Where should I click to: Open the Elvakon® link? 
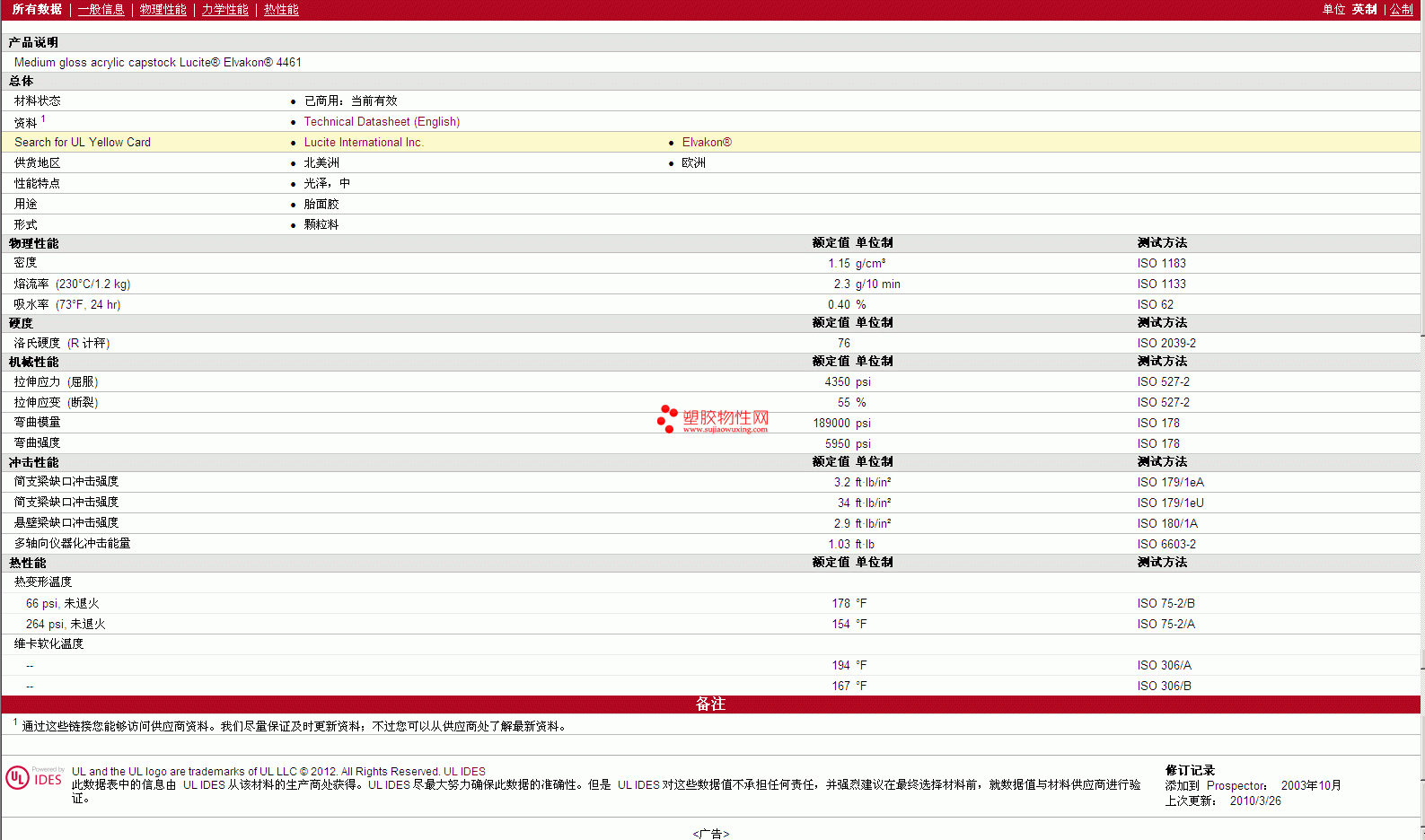pyautogui.click(x=707, y=143)
